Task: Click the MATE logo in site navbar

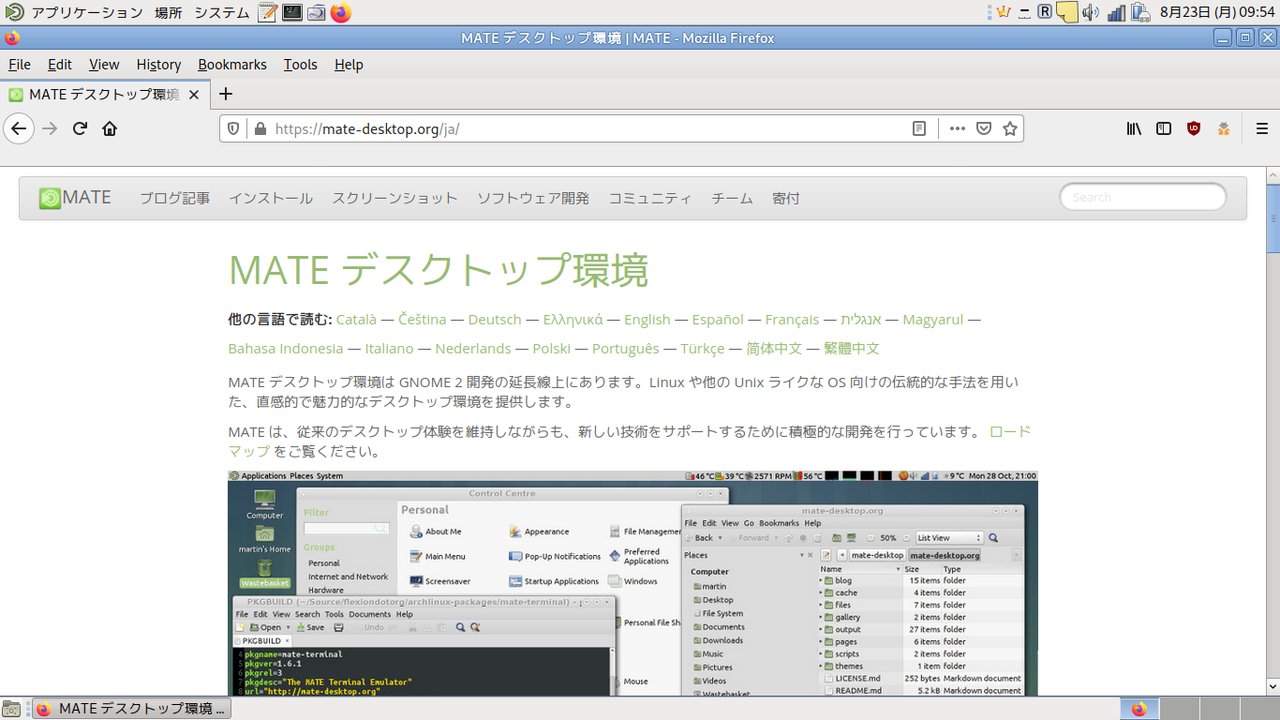Action: (75, 197)
